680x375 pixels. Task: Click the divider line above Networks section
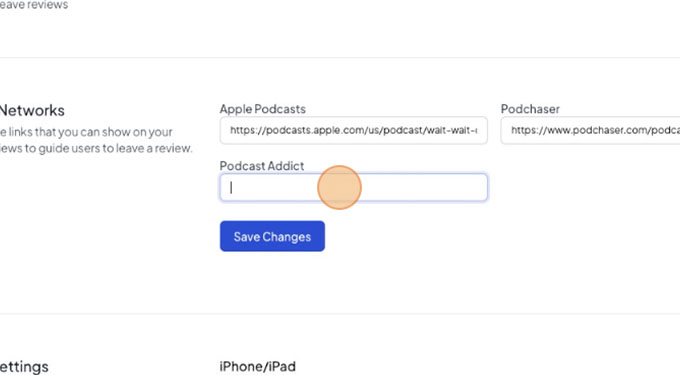point(340,57)
